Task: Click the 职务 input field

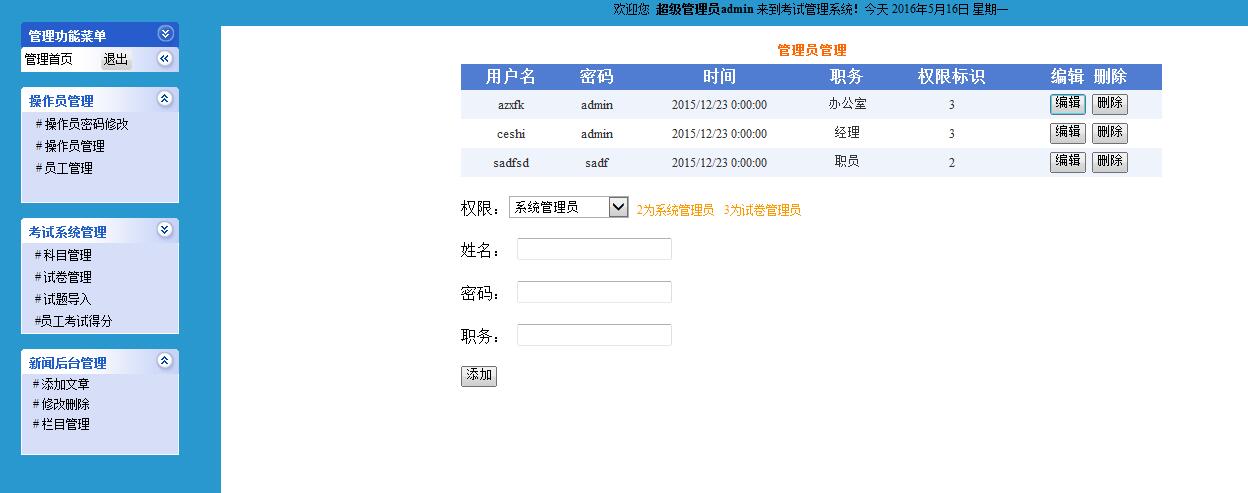Action: (594, 335)
